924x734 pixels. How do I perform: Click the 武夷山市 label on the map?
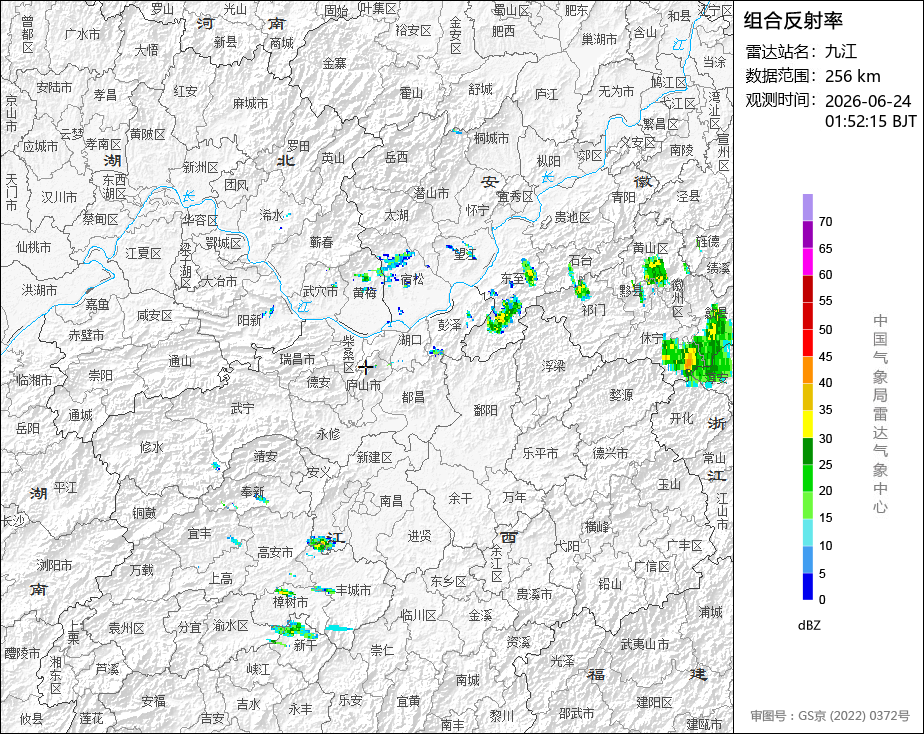[x=645, y=644]
